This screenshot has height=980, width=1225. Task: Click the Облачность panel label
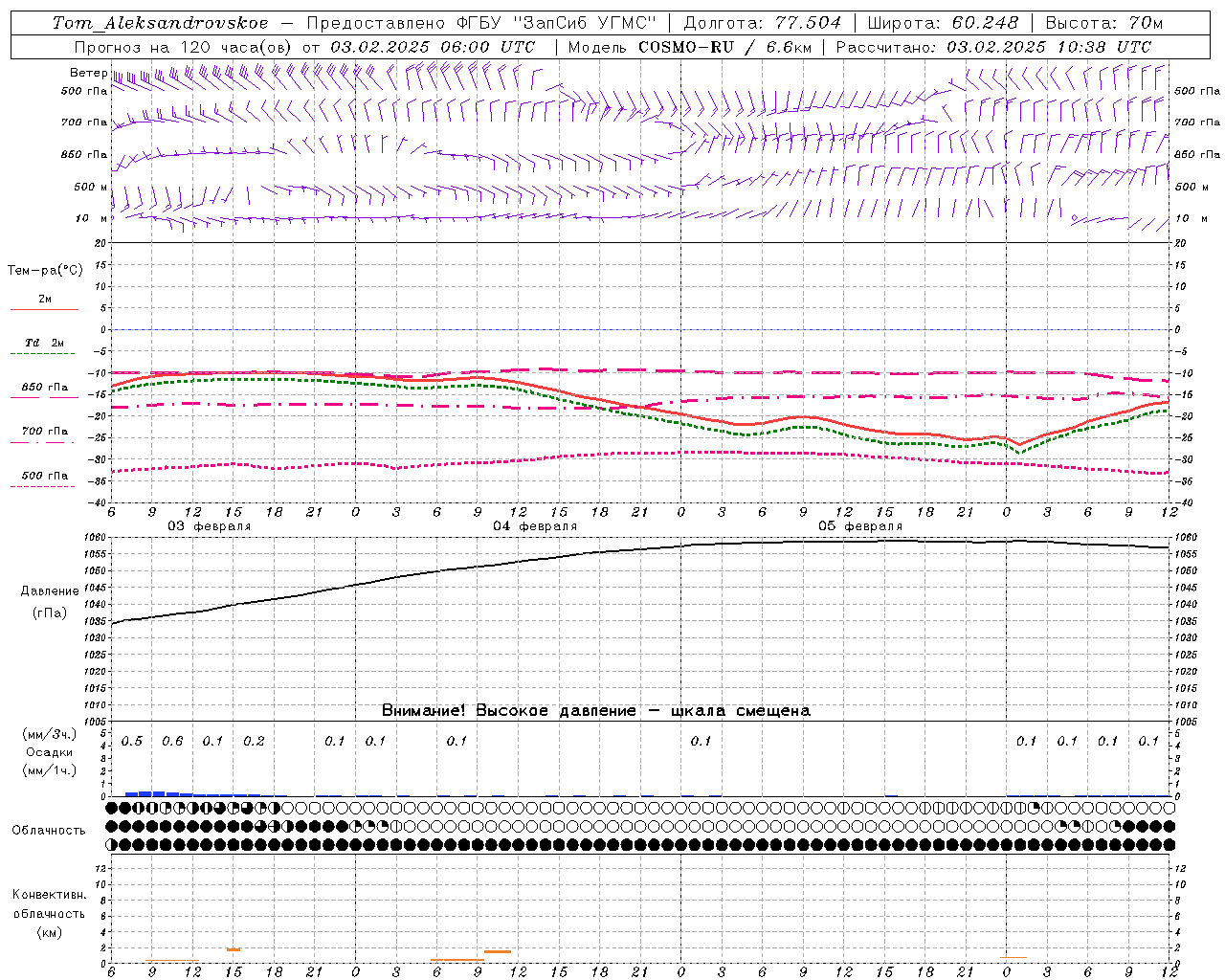(x=49, y=831)
